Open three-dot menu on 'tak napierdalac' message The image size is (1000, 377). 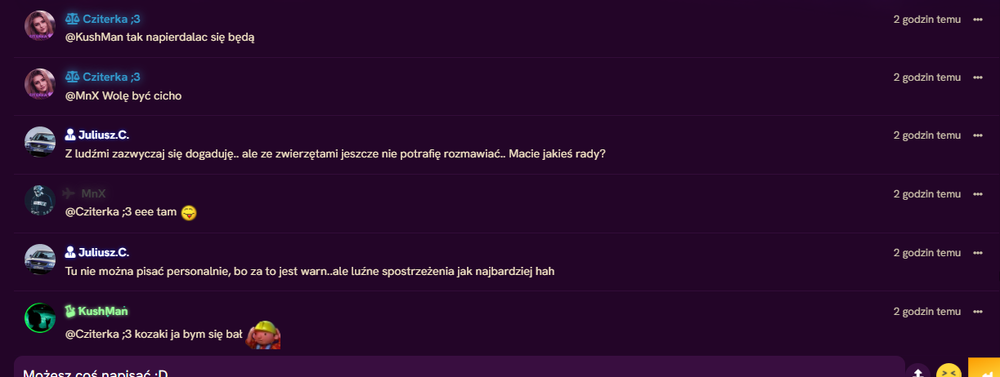(x=978, y=19)
